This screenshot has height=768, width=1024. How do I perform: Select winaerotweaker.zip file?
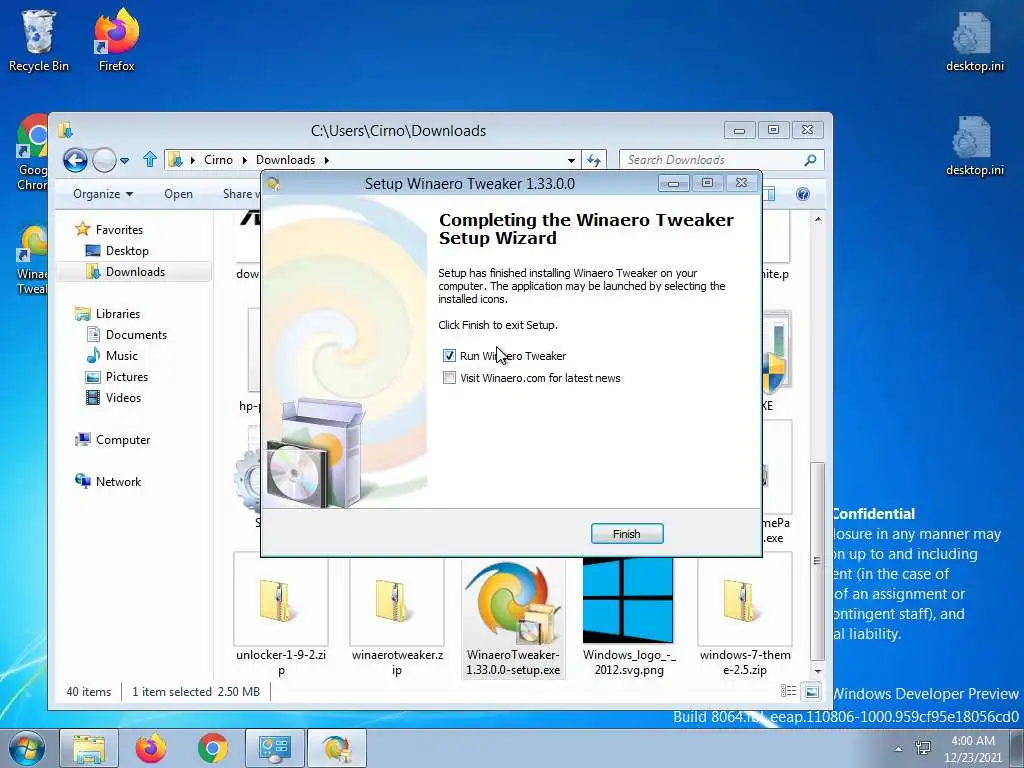pyautogui.click(x=397, y=615)
